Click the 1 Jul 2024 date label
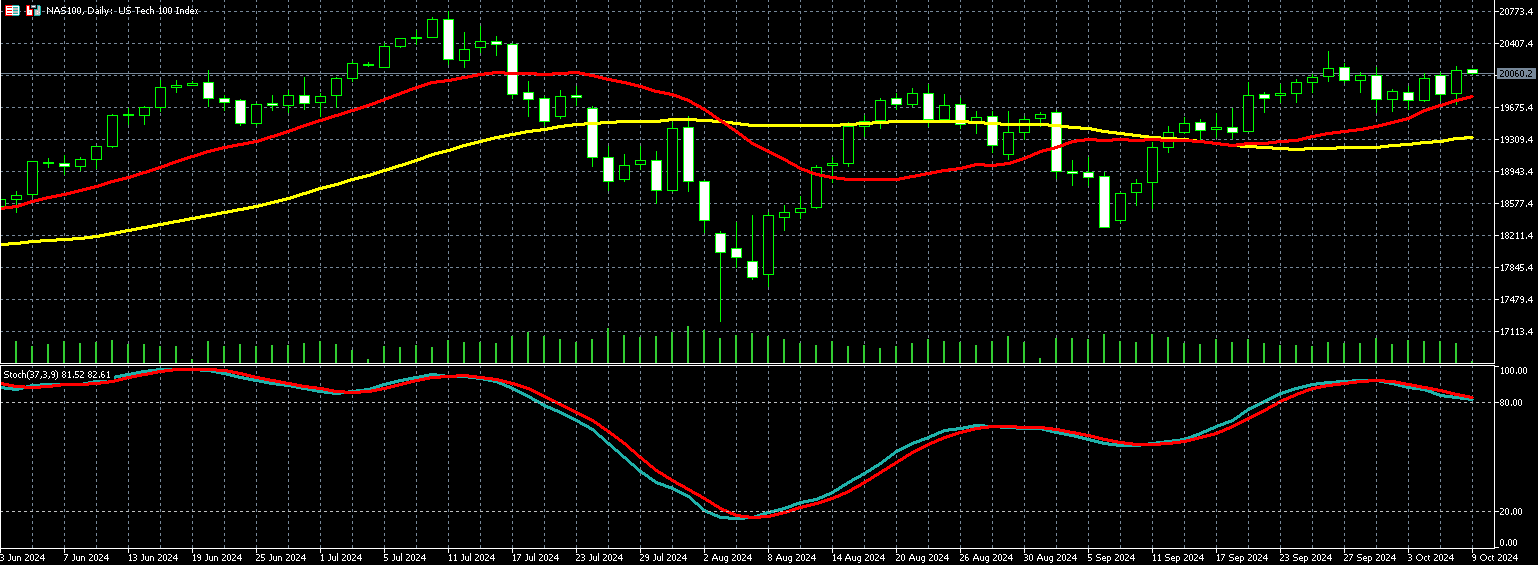 click(343, 557)
